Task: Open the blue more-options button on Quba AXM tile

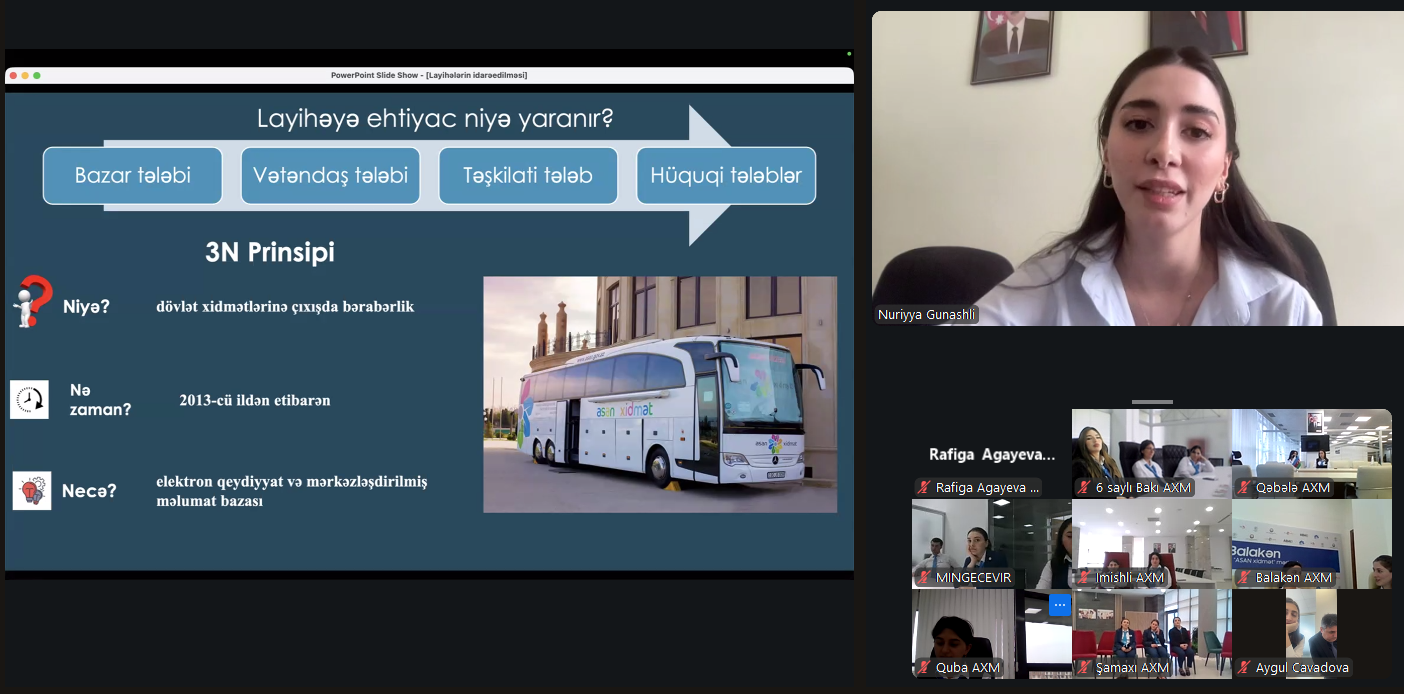Action: [x=1060, y=605]
